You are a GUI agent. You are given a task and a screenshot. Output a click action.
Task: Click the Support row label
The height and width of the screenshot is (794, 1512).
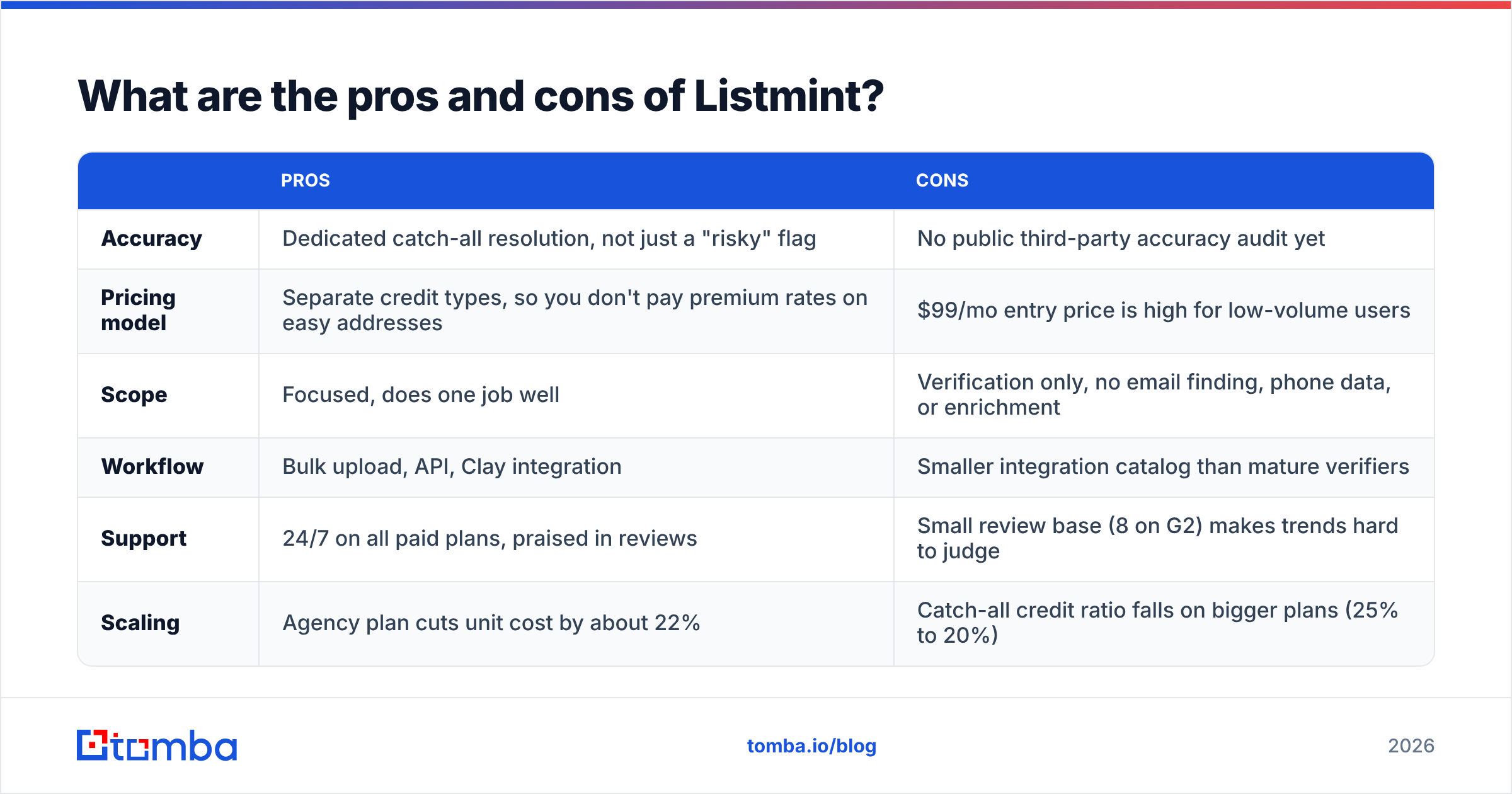coord(144,539)
